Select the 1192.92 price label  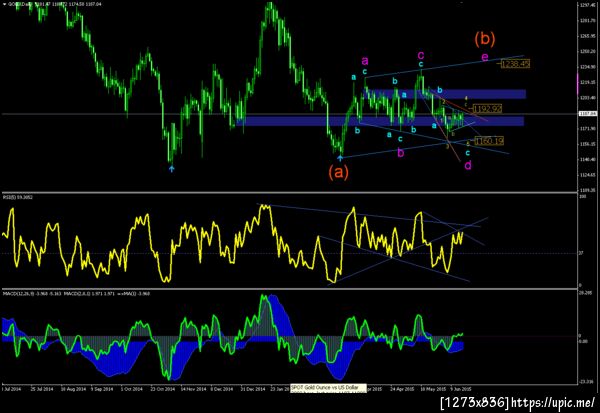click(x=488, y=109)
